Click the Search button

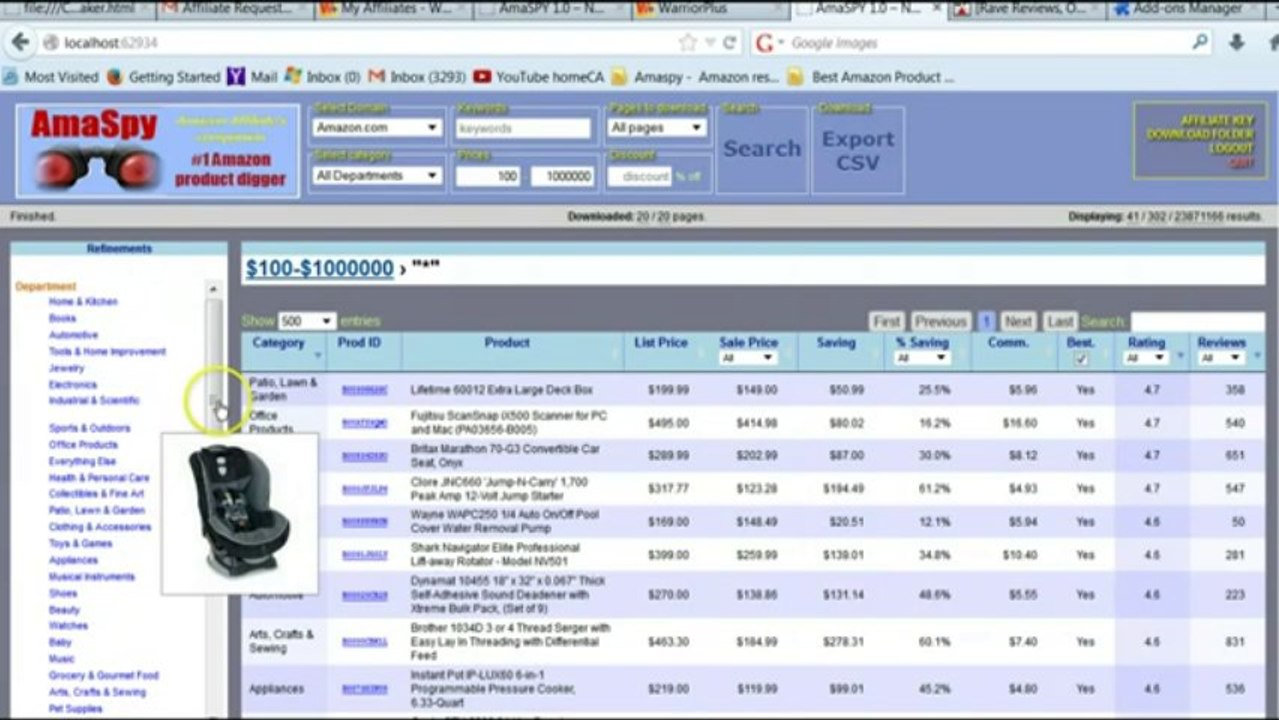pos(762,149)
